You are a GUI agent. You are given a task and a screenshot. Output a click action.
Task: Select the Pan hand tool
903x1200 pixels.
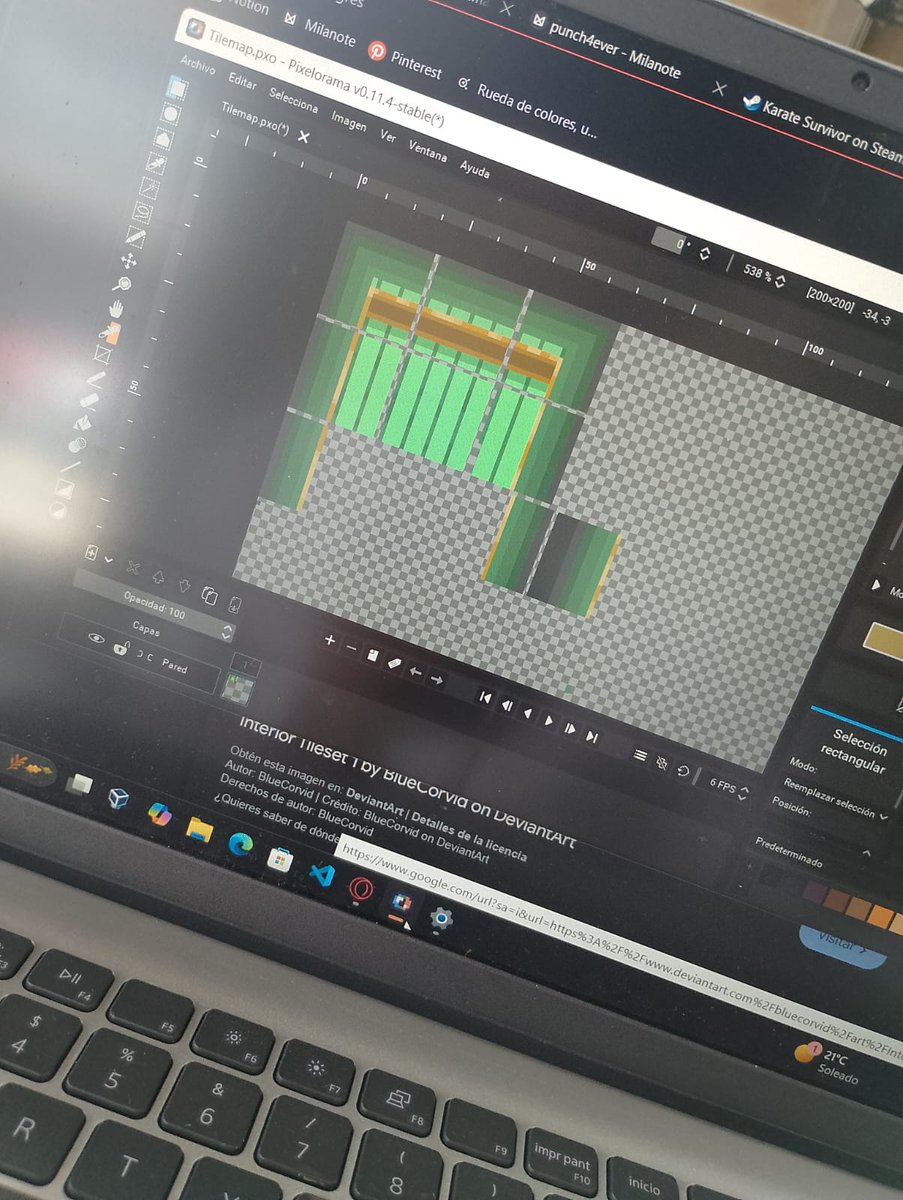[118, 309]
